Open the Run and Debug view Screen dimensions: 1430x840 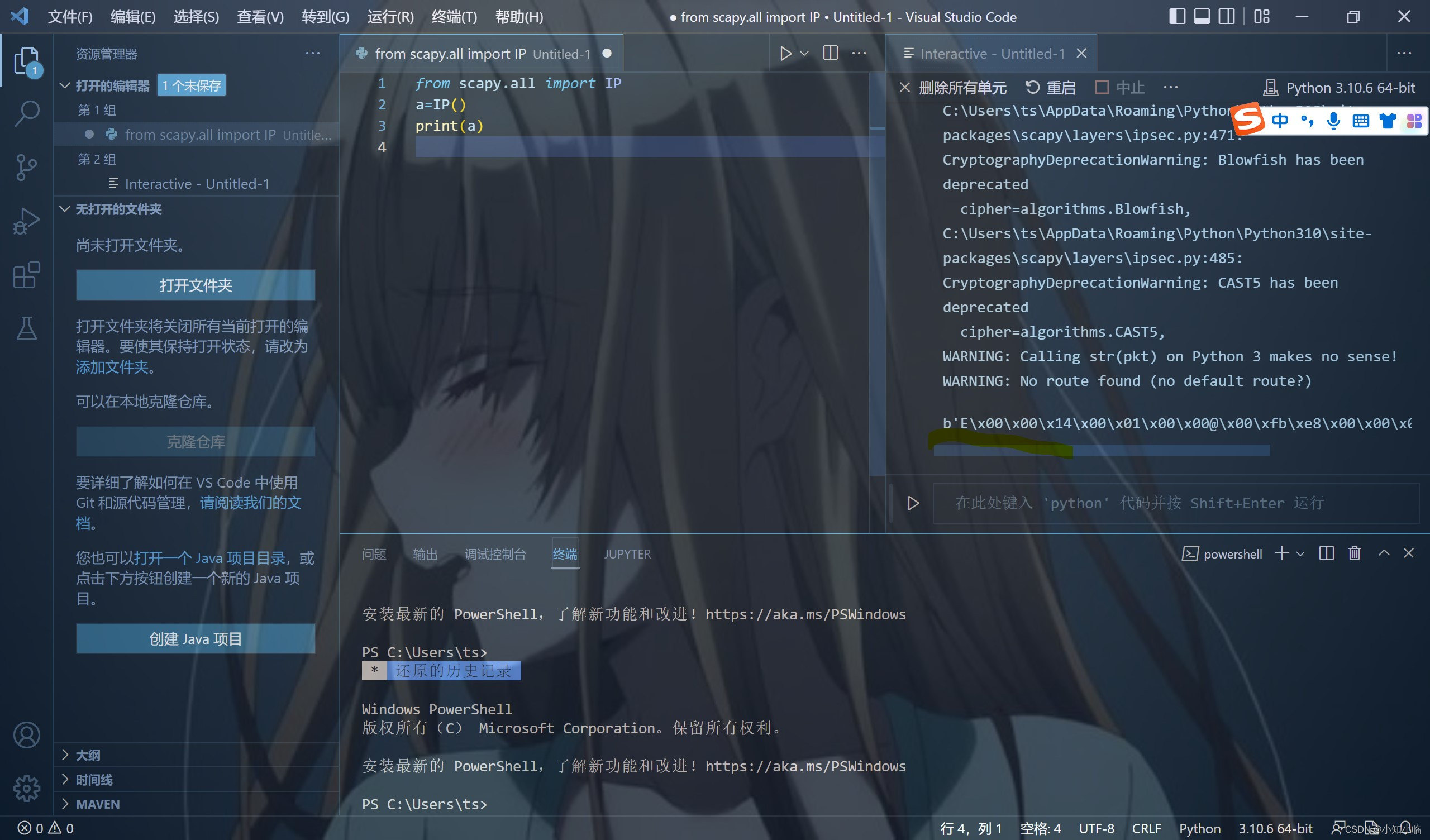pos(27,220)
